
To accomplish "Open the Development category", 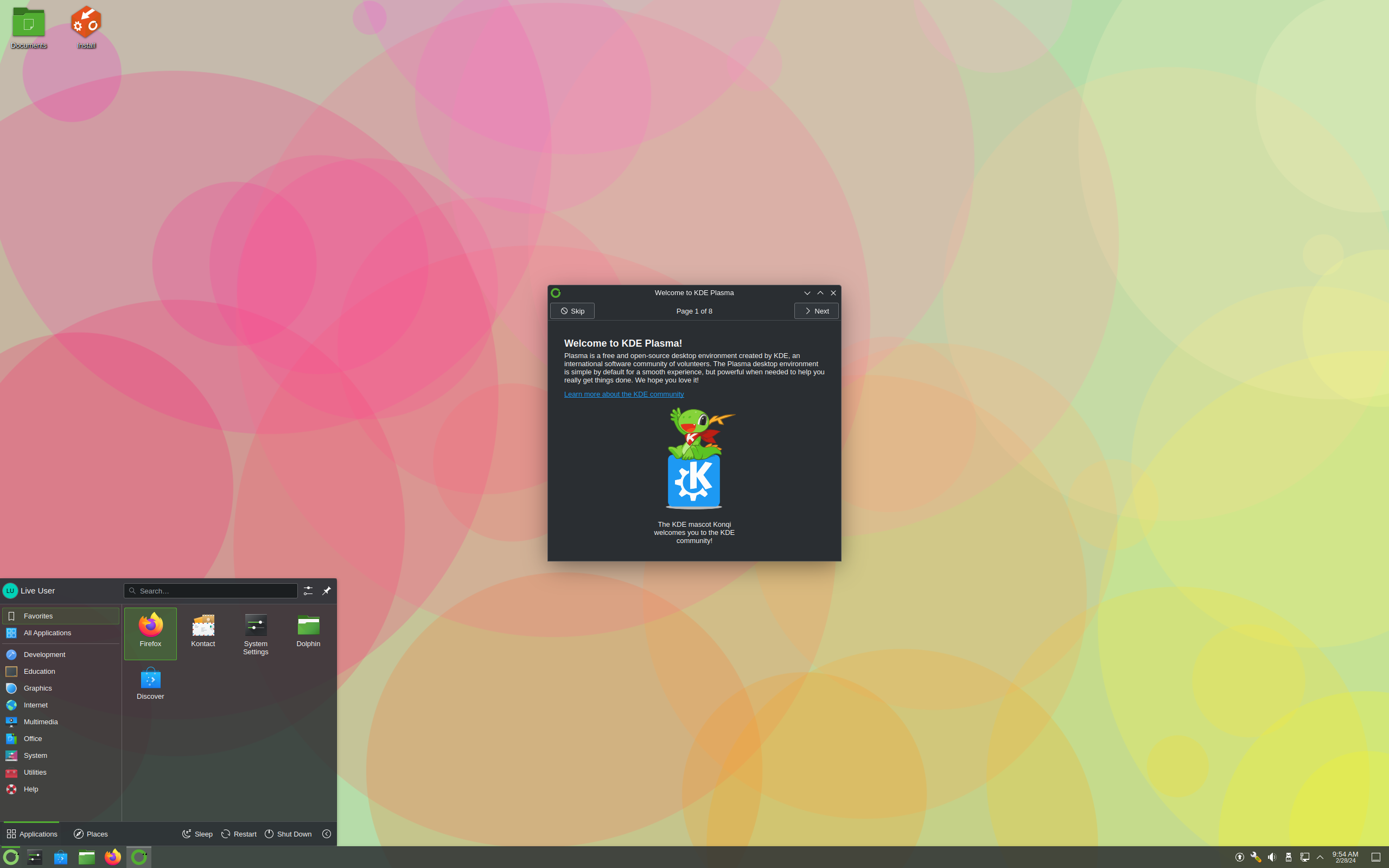I will tap(61, 654).
